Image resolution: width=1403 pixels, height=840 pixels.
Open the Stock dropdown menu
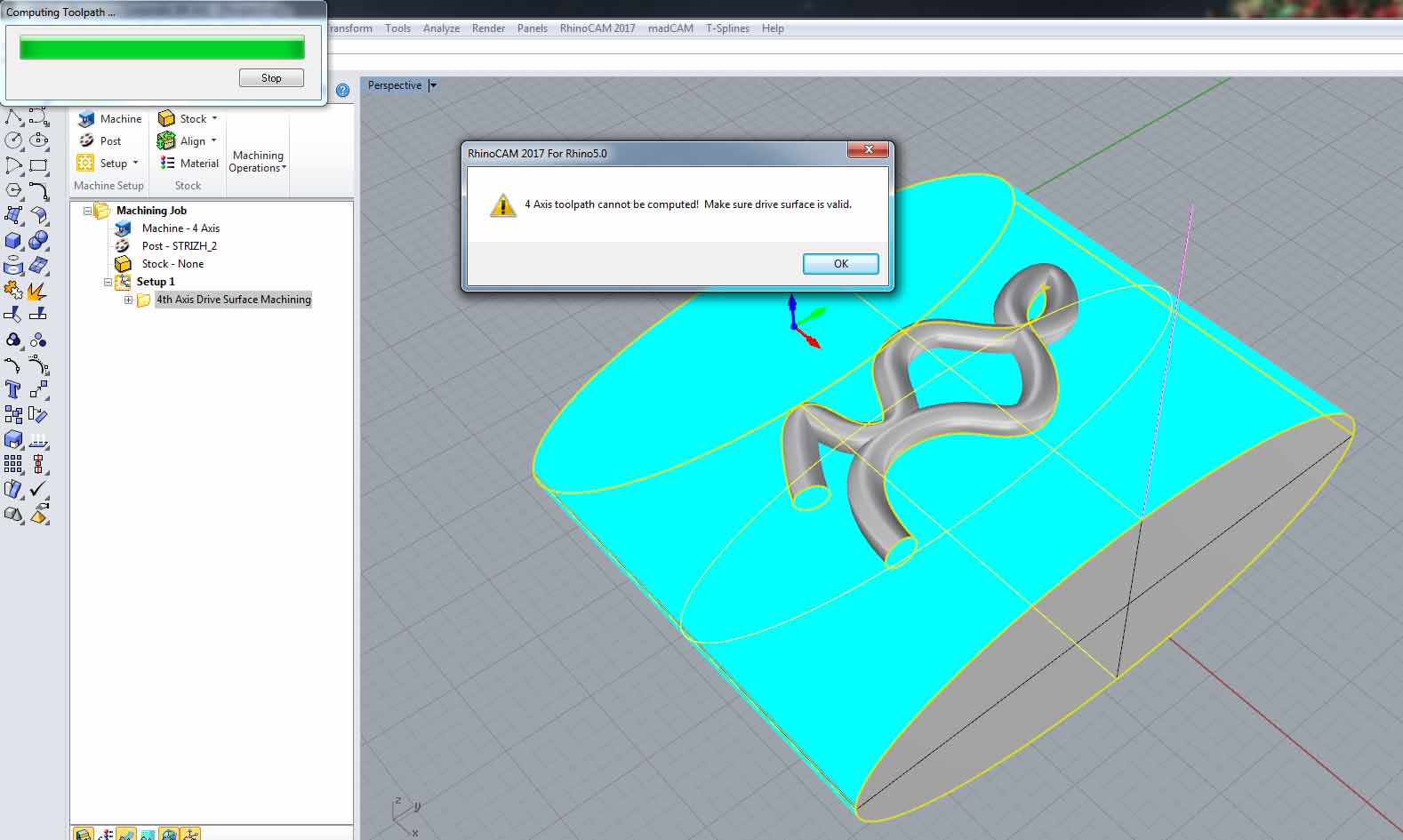click(x=214, y=119)
